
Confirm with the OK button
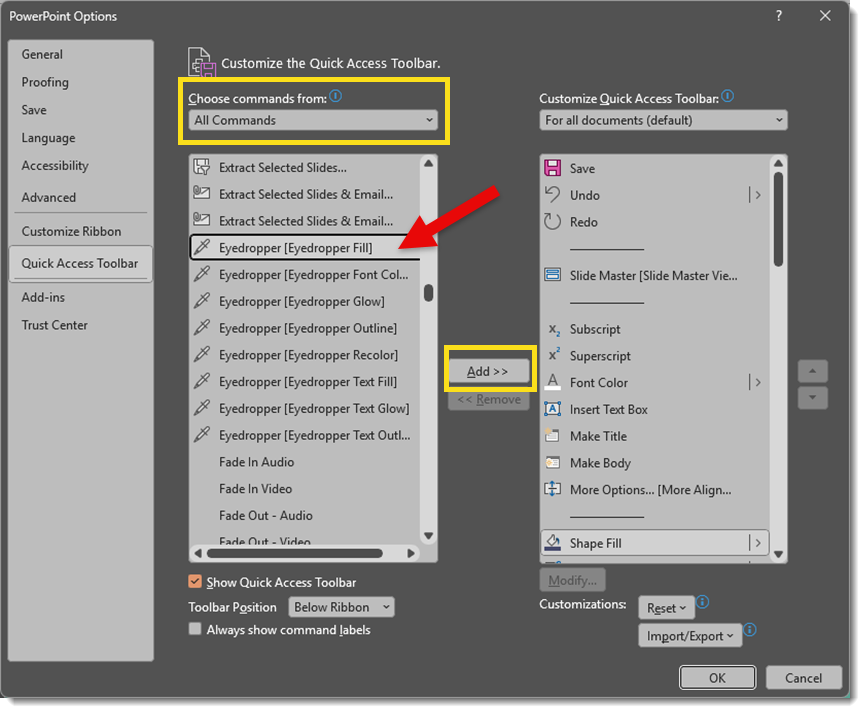tap(717, 677)
